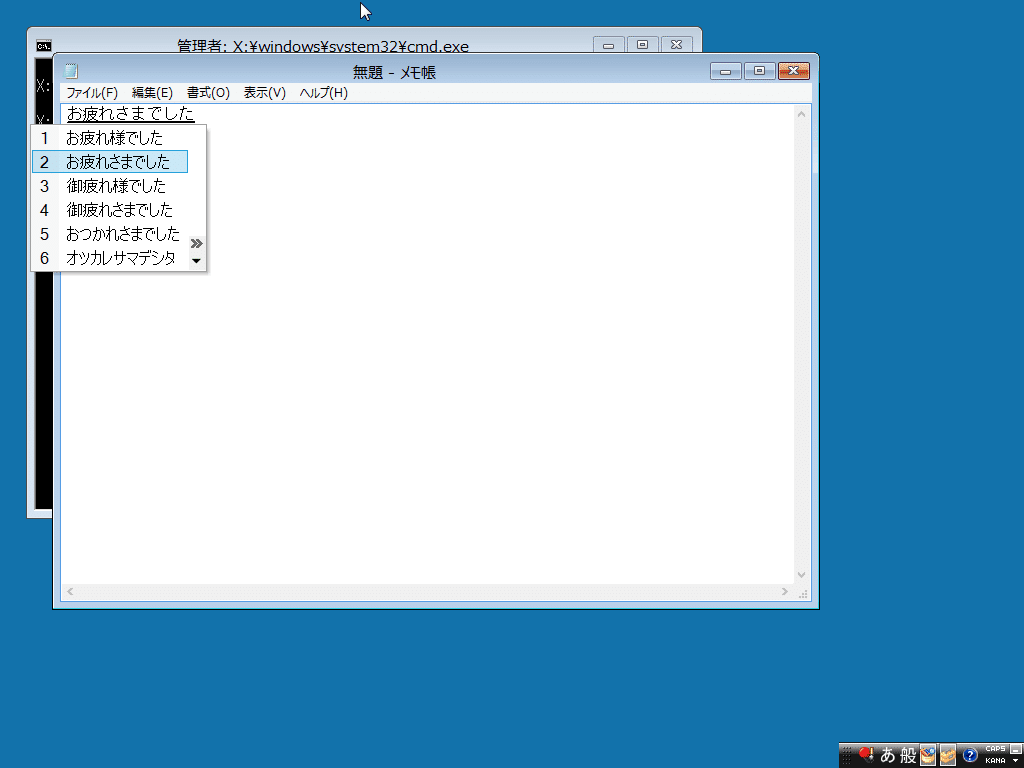Viewport: 1024px width, 768px height.
Task: Click the Notepad icon in title bar
Action: pyautogui.click(x=71, y=71)
